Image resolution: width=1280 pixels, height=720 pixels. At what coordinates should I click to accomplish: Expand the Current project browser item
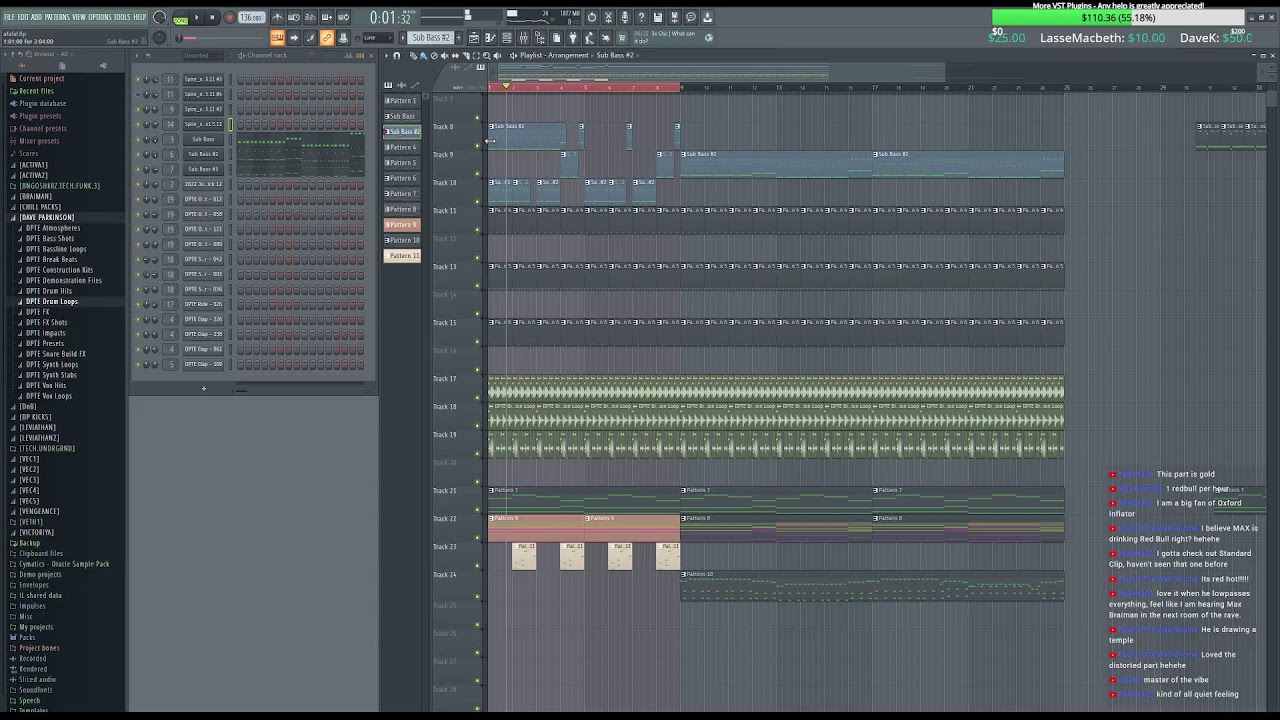[41, 79]
